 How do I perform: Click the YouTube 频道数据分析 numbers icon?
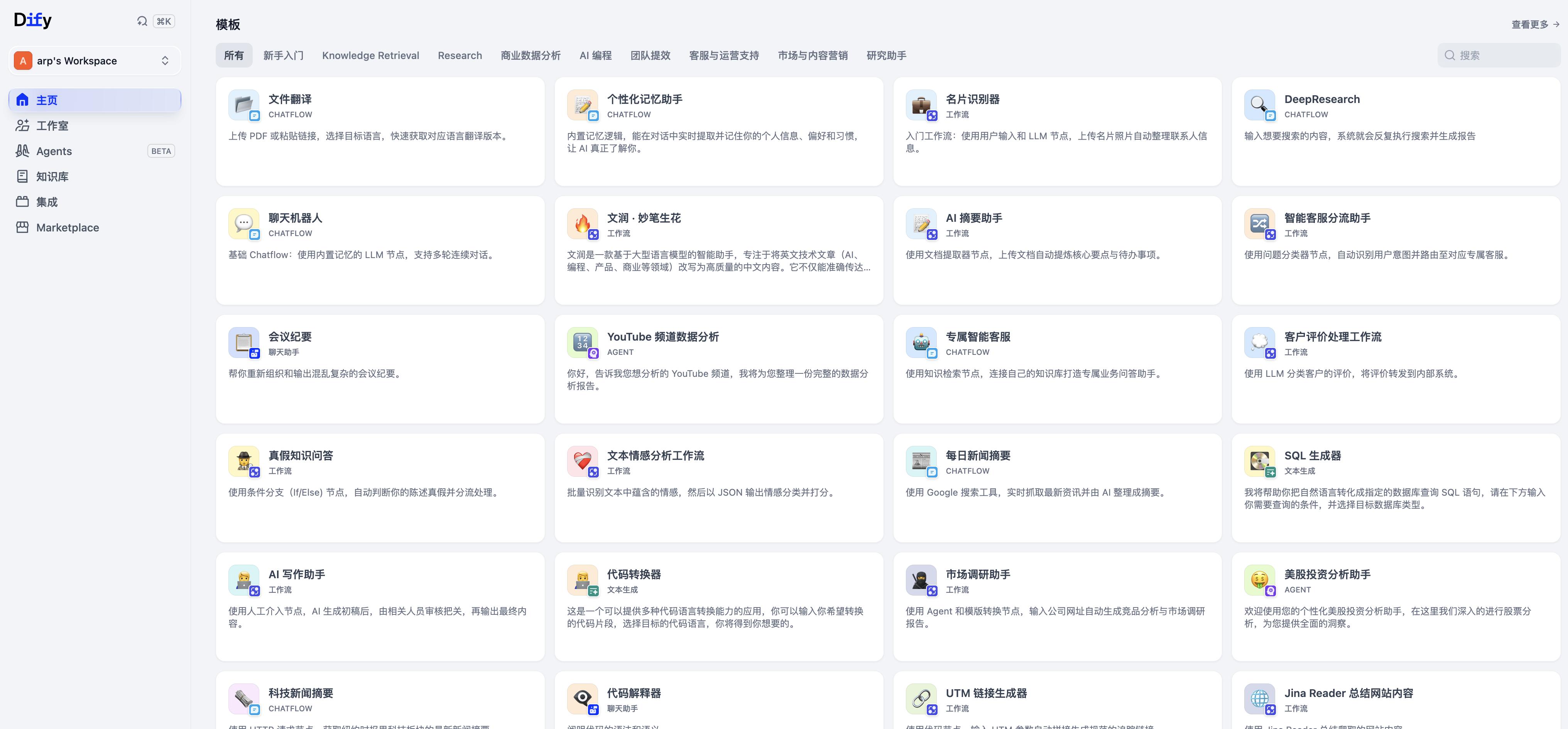[x=582, y=342]
